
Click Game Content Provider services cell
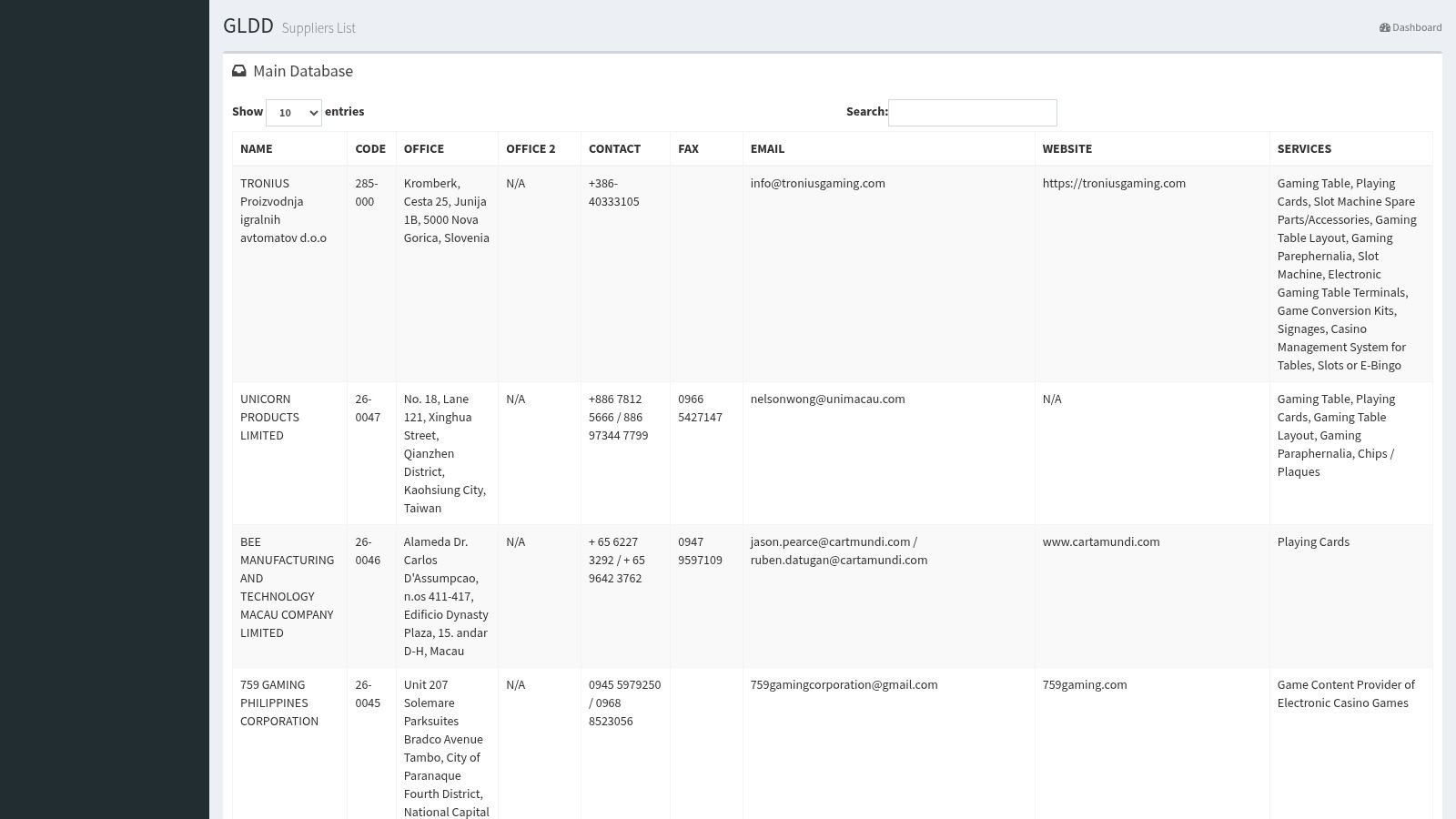coord(1351,743)
